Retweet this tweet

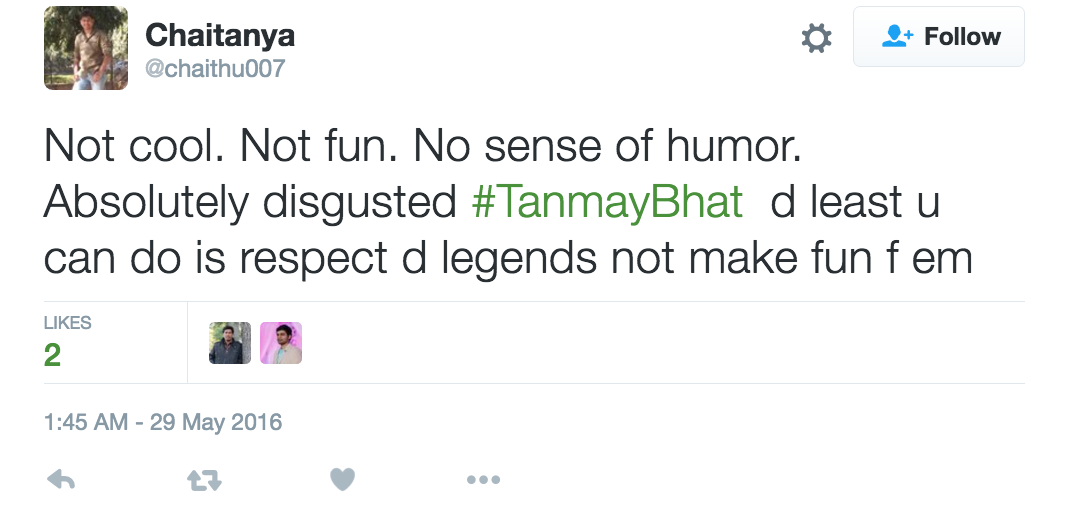click(x=204, y=481)
